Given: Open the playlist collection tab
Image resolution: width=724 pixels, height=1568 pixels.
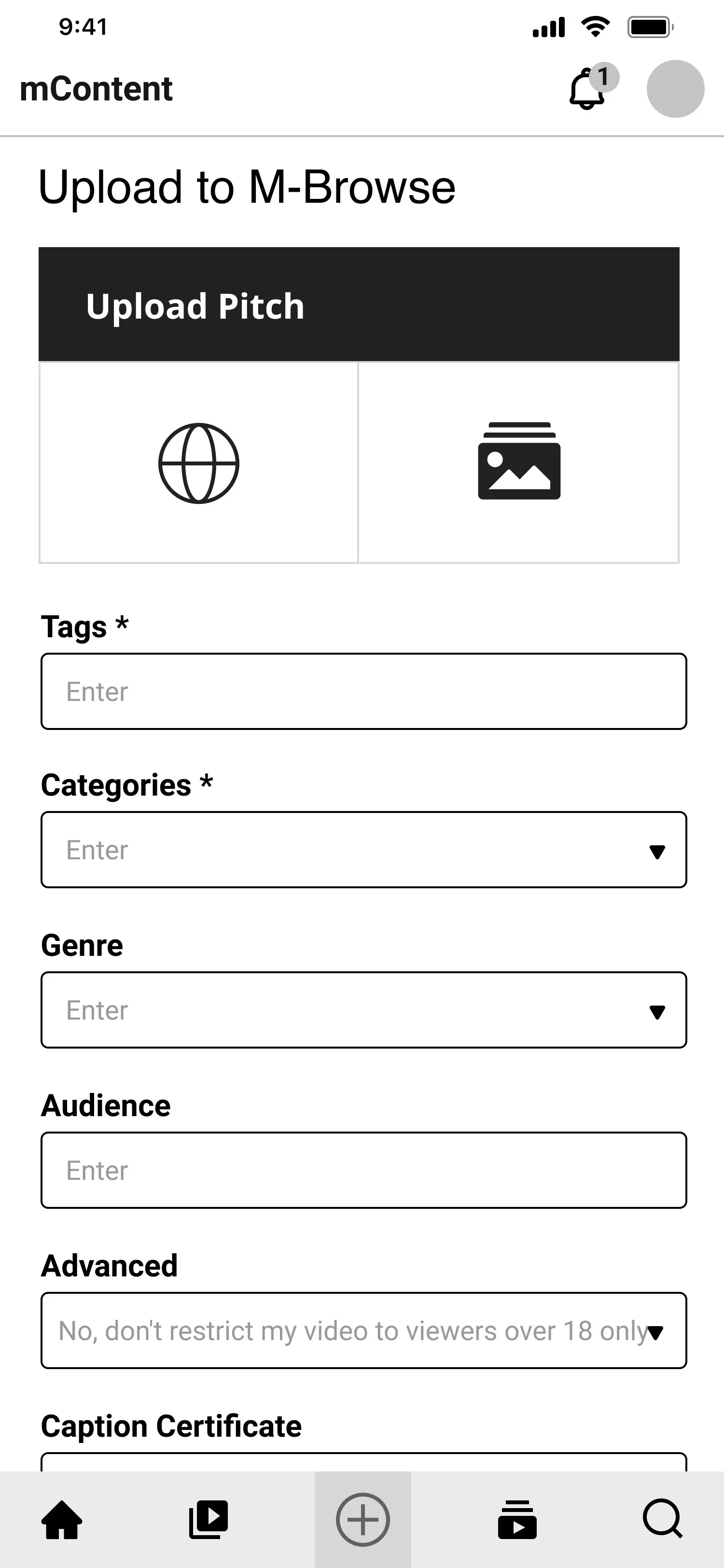Looking at the screenshot, I should (517, 1519).
